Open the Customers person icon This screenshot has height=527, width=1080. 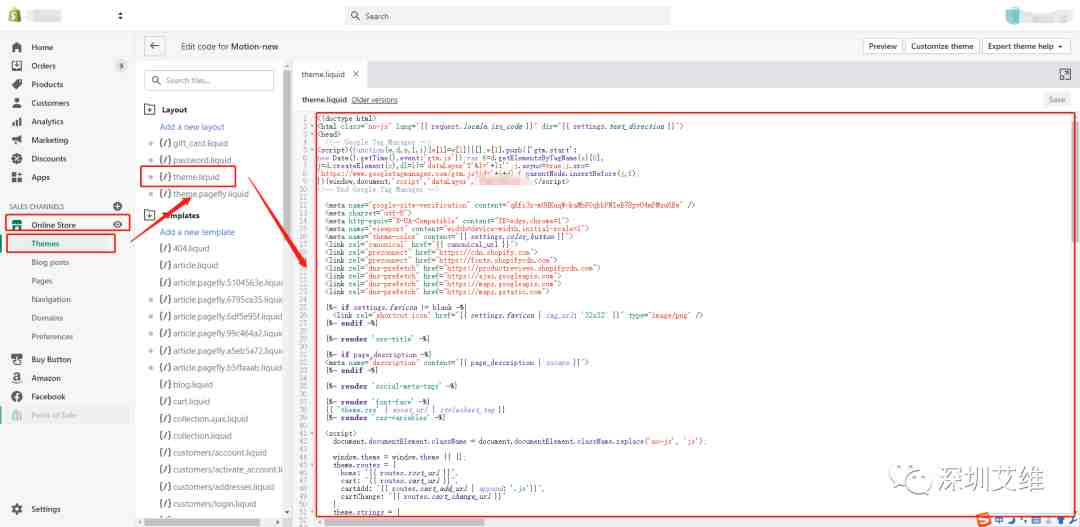pos(17,103)
